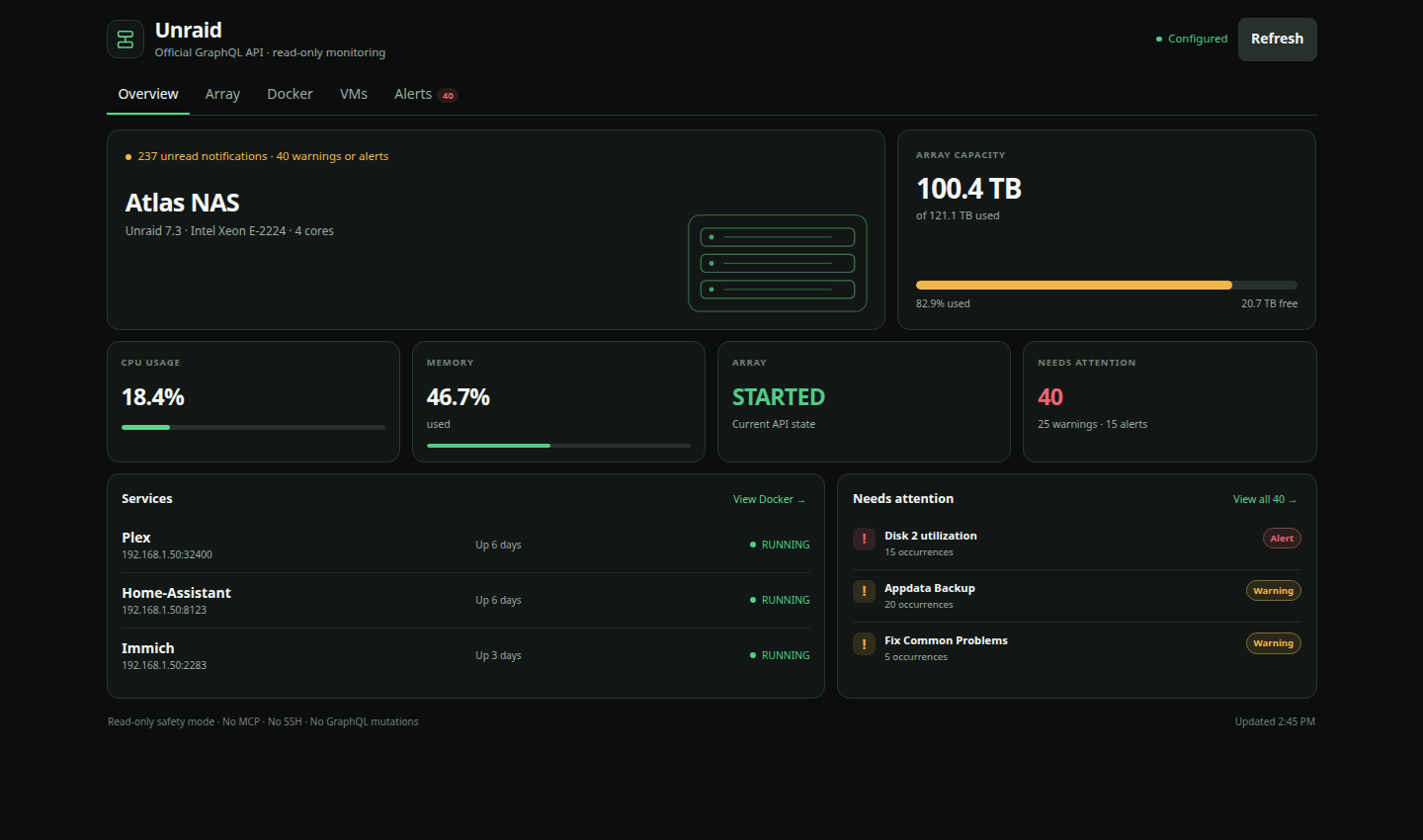Click the RUNNING status for Immich
Screen dimensions: 1423x840
pos(780,655)
